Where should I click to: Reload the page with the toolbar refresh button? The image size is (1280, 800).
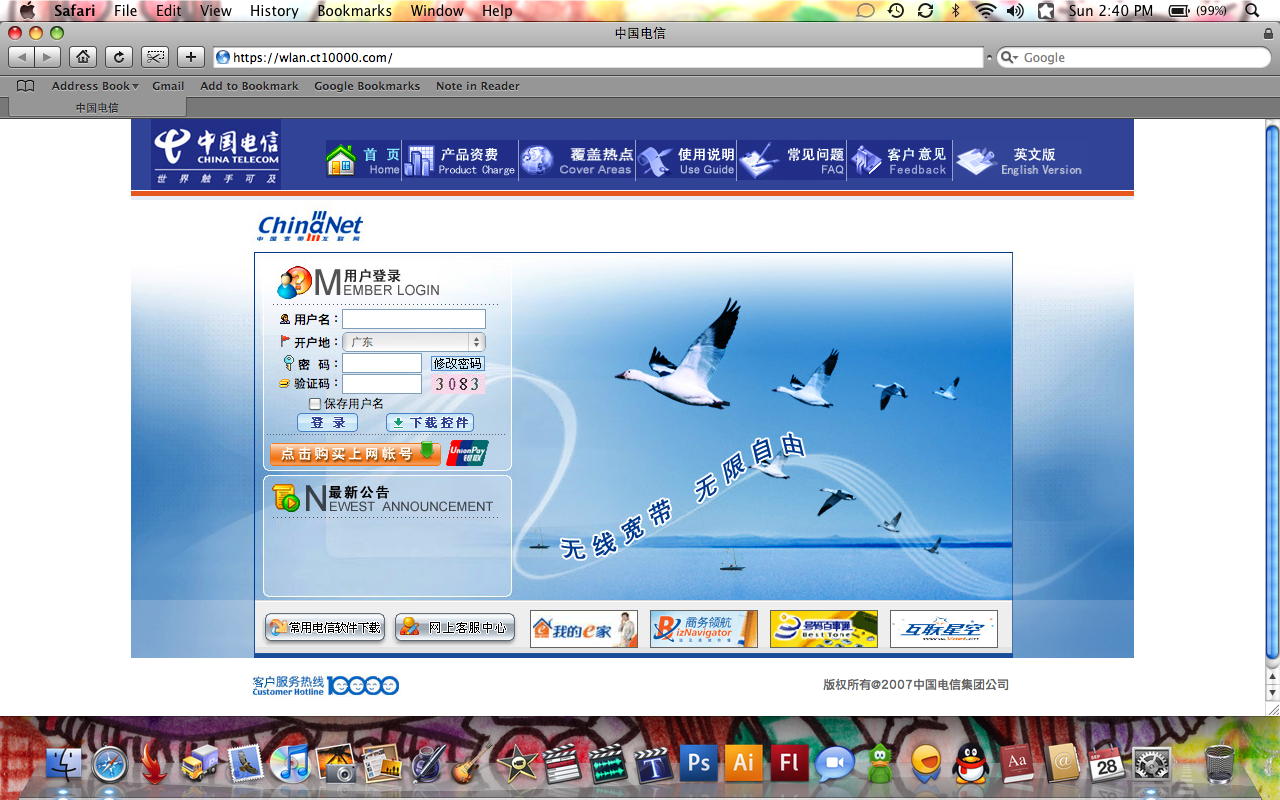(x=119, y=57)
